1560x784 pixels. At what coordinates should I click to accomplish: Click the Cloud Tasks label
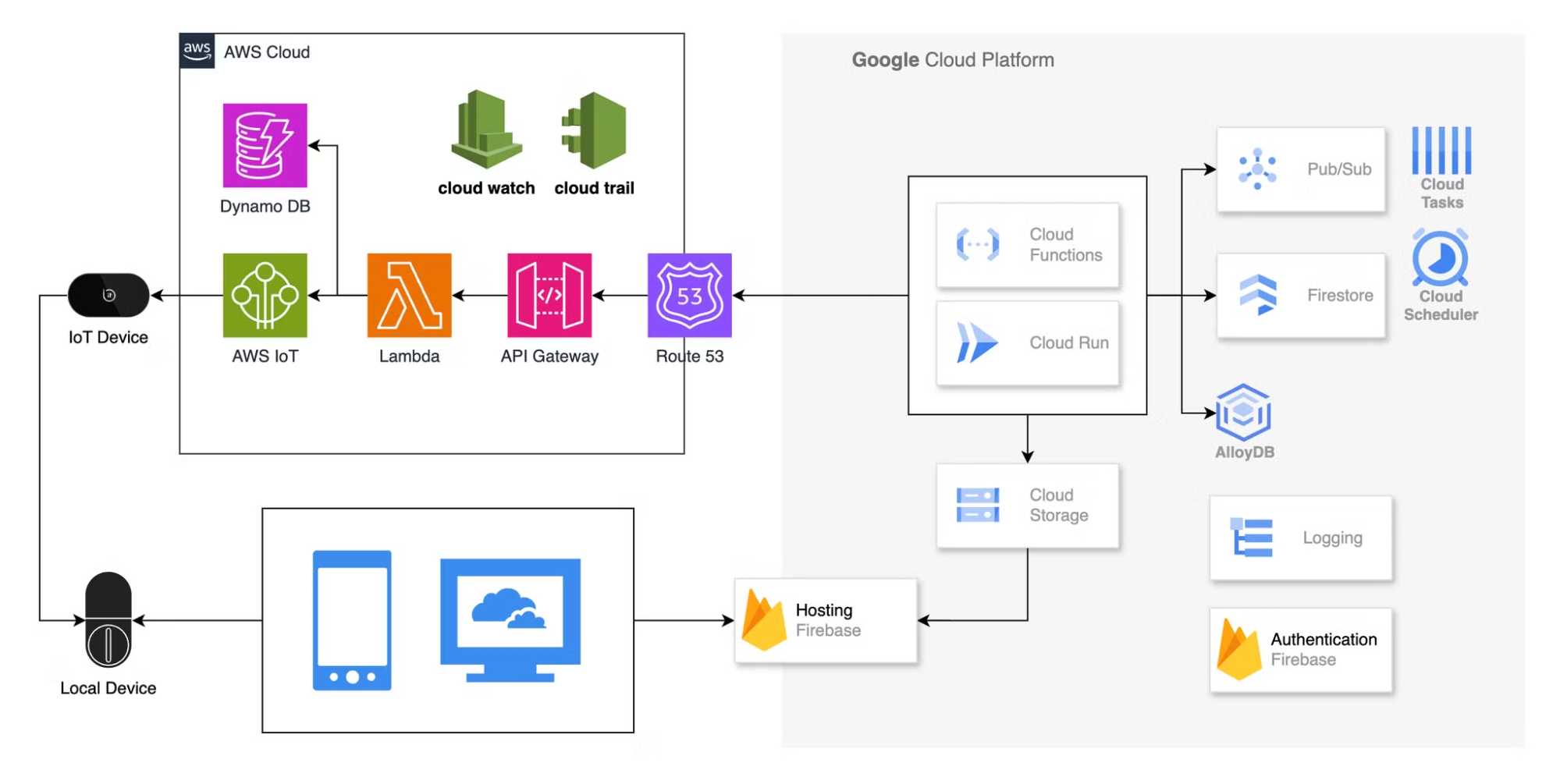[x=1442, y=193]
